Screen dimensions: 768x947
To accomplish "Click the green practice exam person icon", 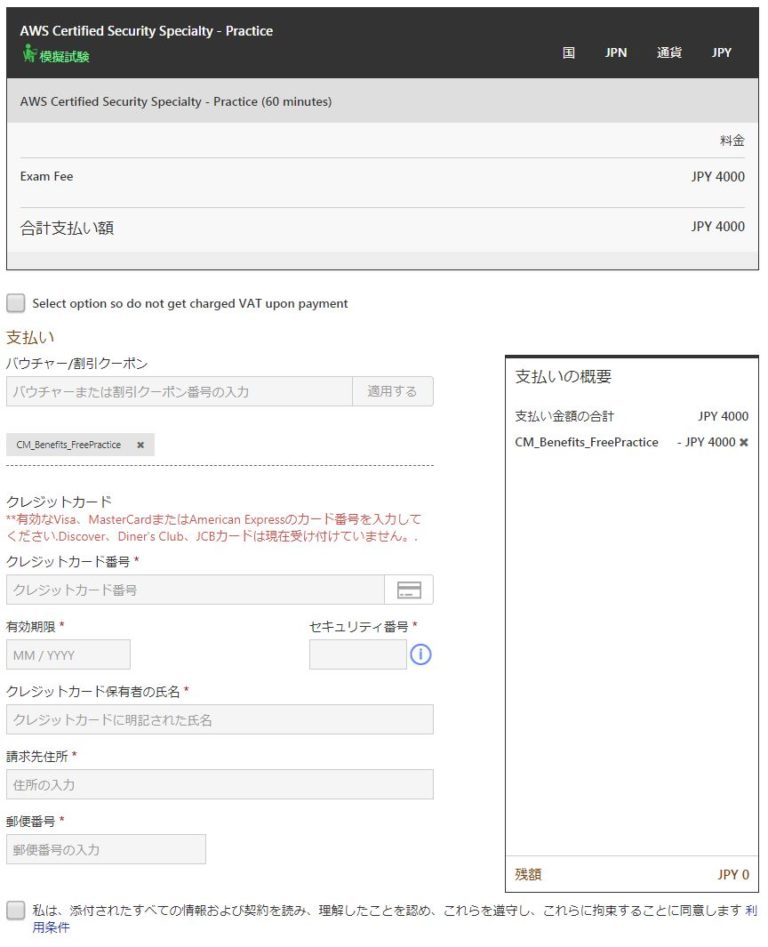I will pos(28,56).
